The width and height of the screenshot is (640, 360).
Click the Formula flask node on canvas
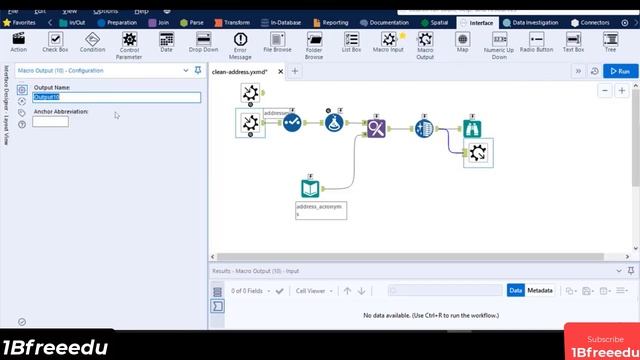[334, 122]
